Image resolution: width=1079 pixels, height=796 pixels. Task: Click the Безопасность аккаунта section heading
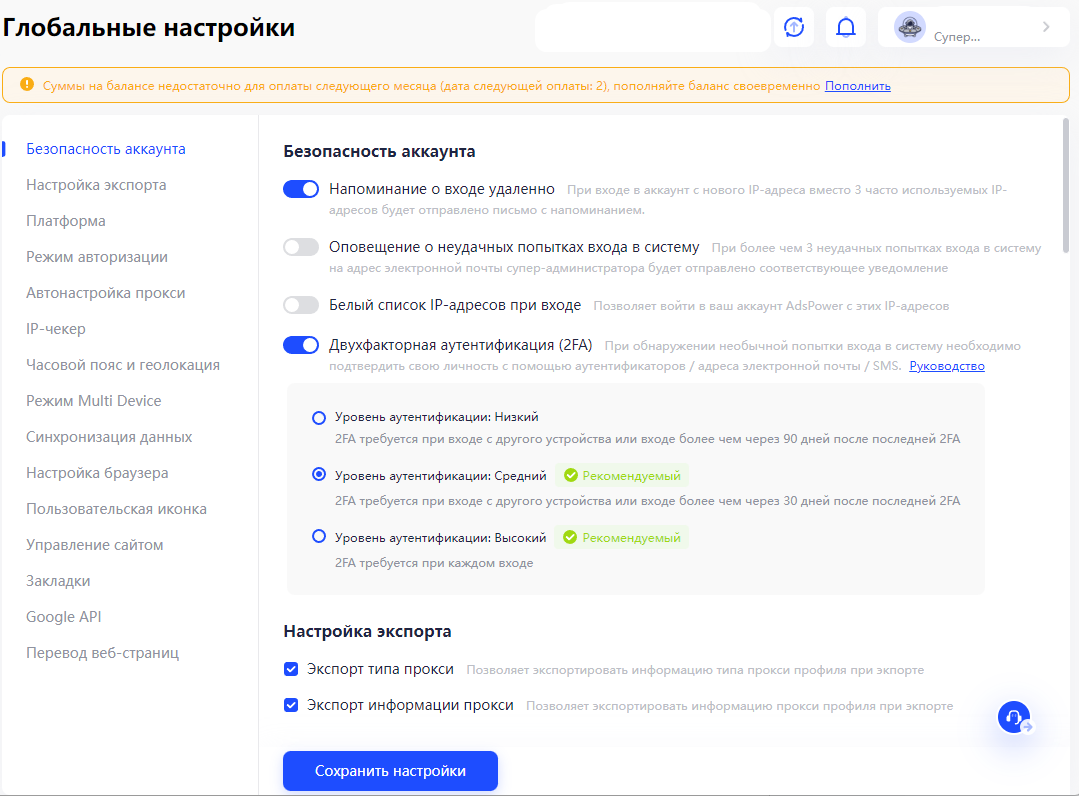click(379, 151)
